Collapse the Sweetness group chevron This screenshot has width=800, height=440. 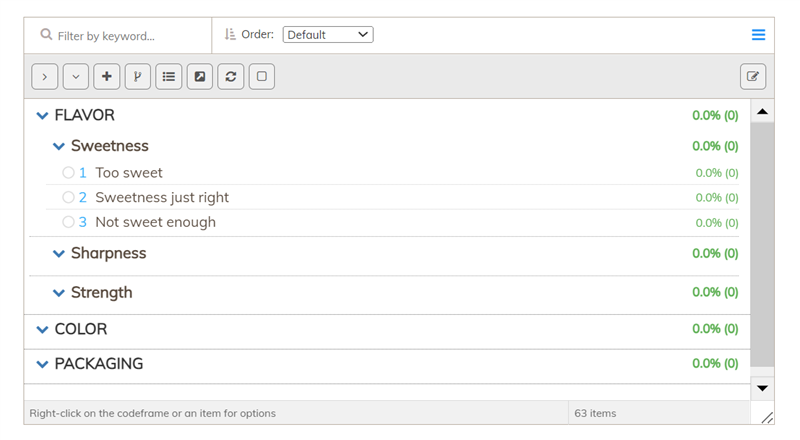pyautogui.click(x=59, y=146)
